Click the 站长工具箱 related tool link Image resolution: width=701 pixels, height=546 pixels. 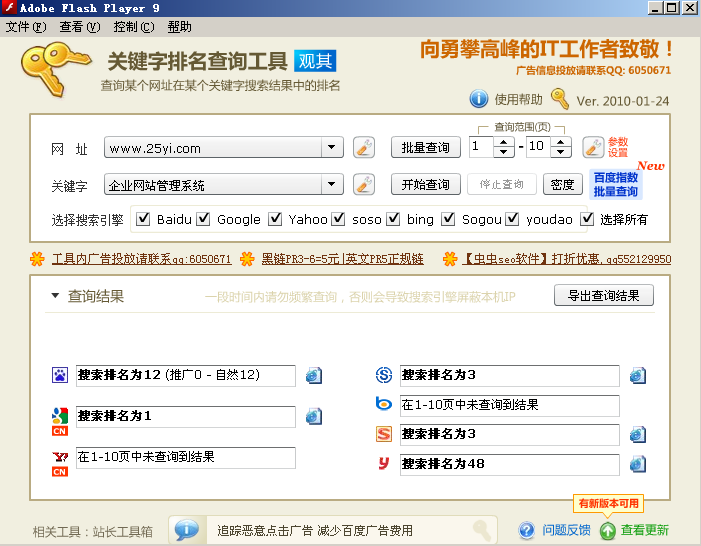(x=122, y=532)
